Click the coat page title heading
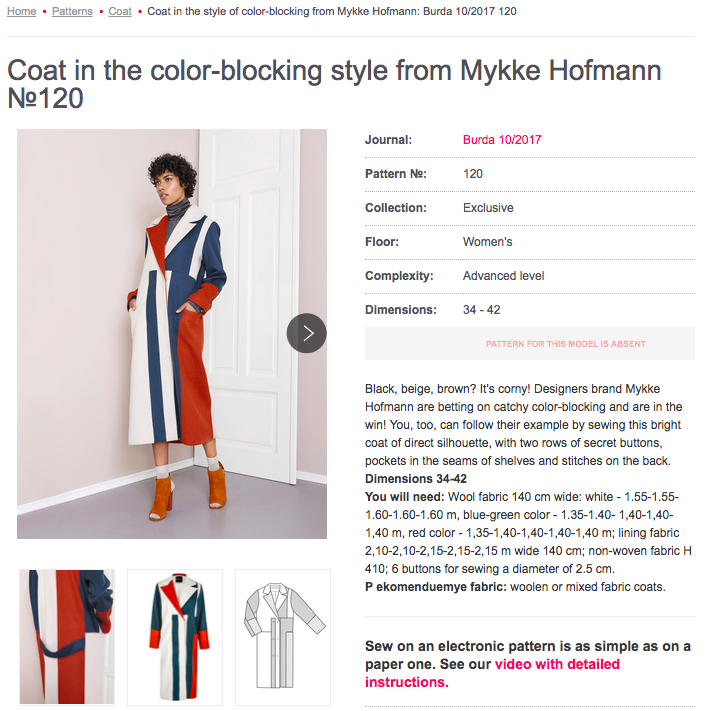The width and height of the screenshot is (705, 711). [x=334, y=84]
